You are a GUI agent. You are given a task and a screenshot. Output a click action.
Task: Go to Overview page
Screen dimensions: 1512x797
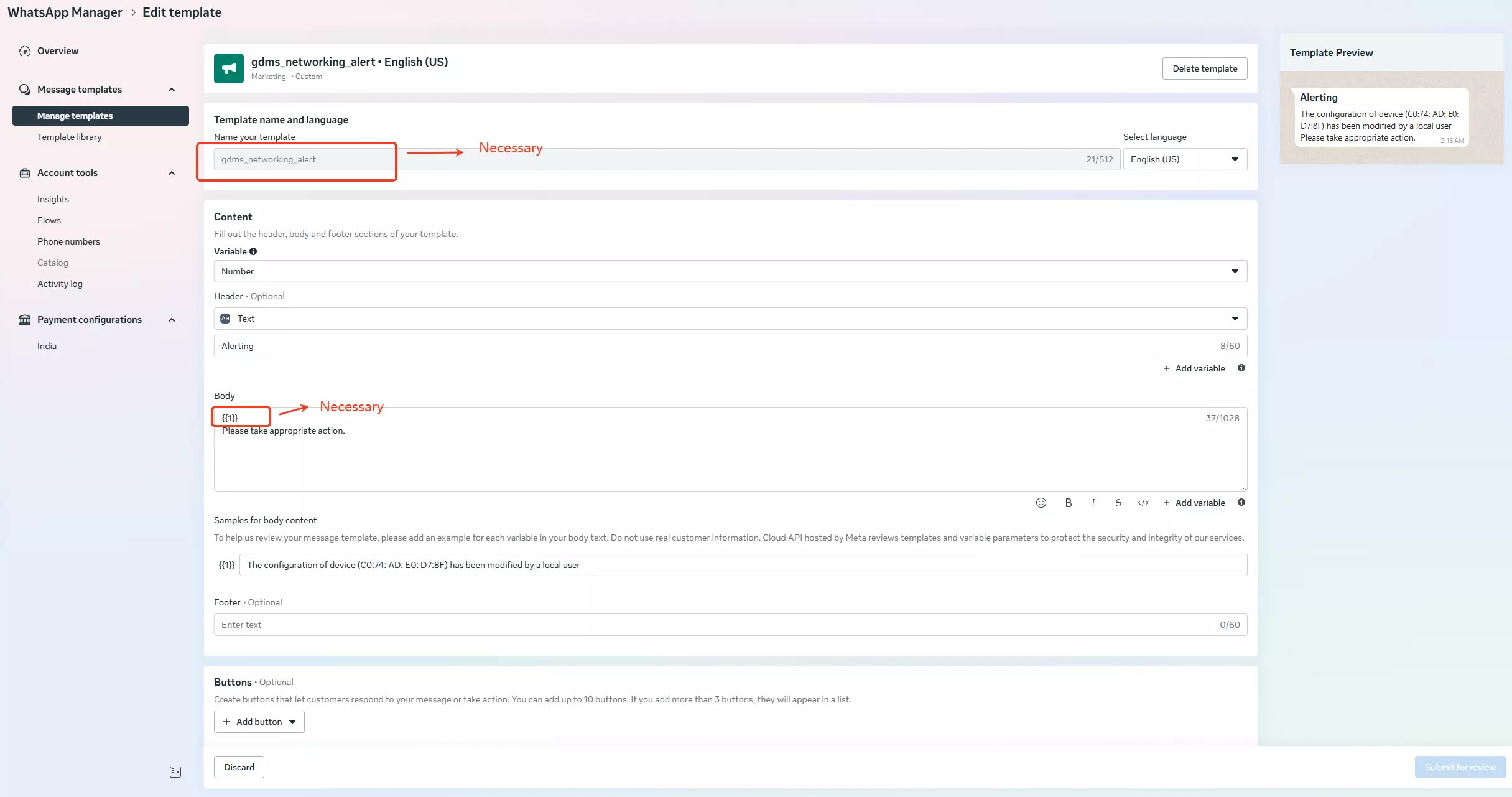58,51
